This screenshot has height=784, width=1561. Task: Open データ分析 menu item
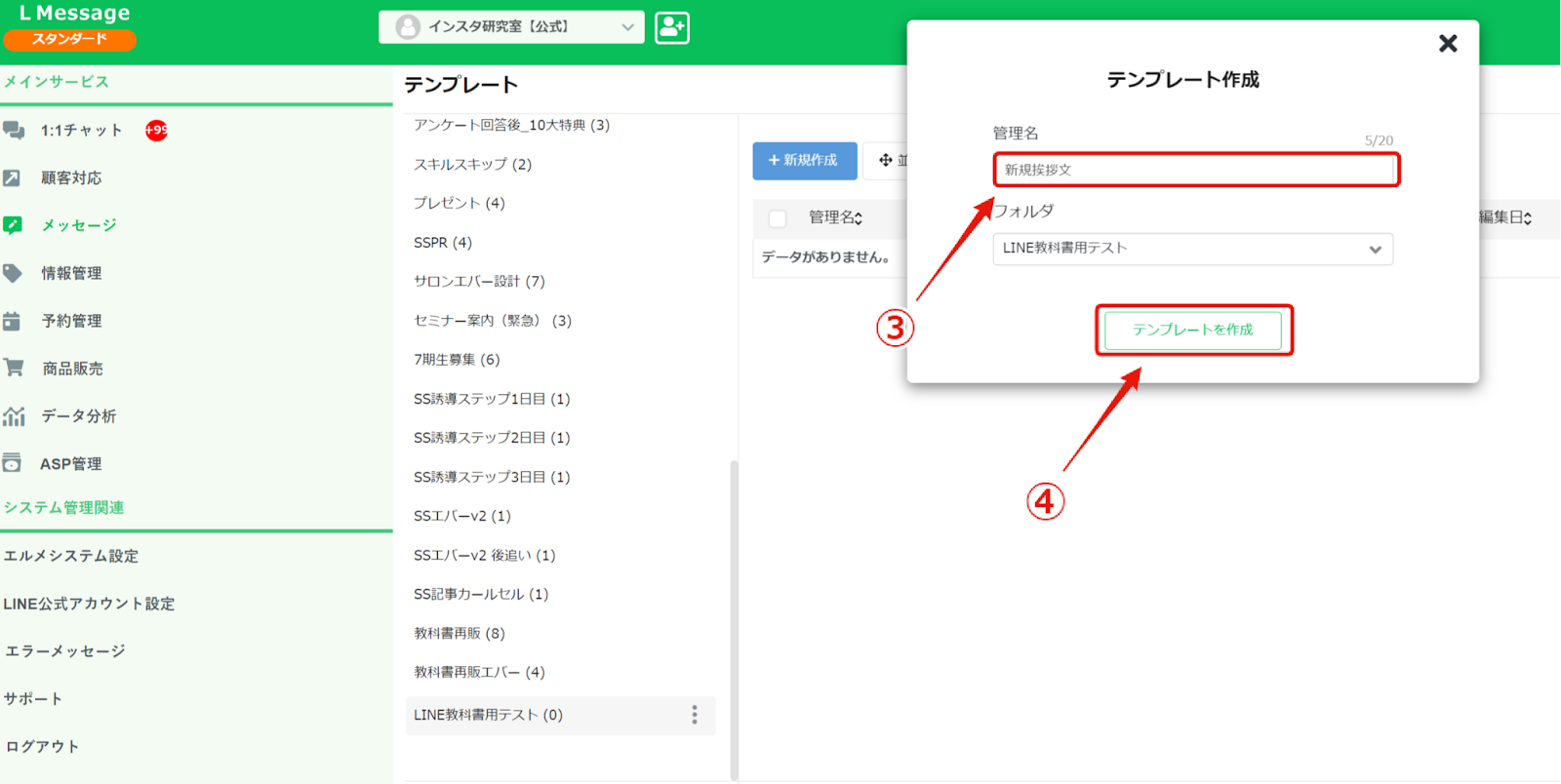click(x=79, y=416)
